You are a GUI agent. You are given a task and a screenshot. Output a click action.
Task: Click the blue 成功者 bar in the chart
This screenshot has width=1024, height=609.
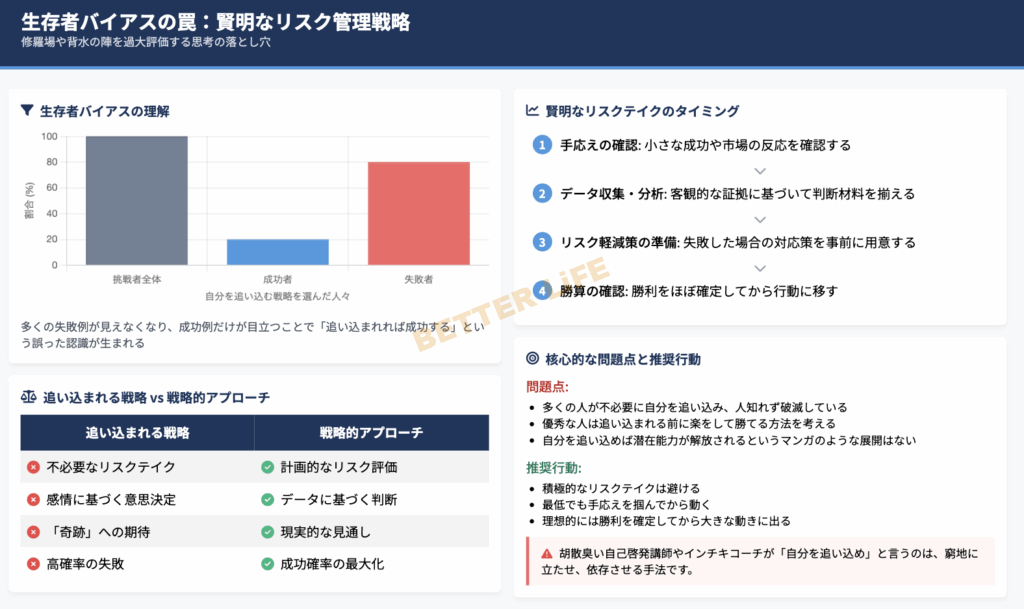(277, 252)
